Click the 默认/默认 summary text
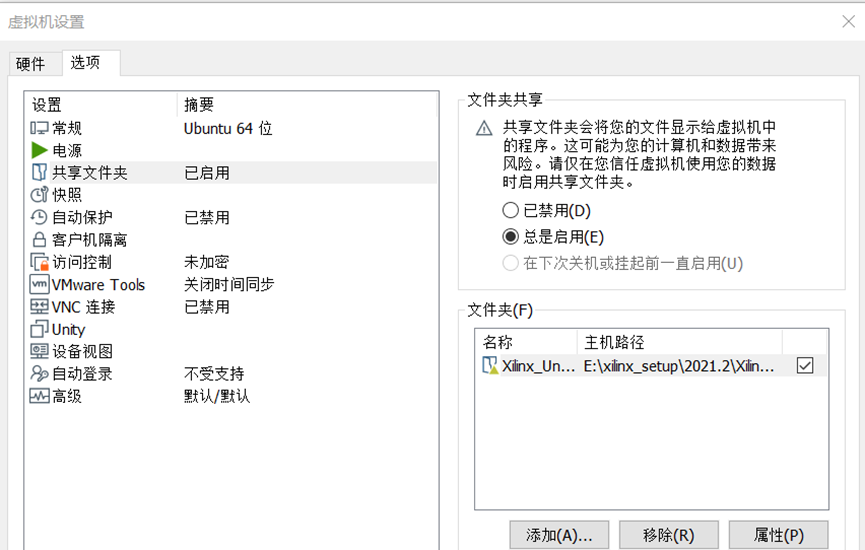The image size is (865, 550). (217, 396)
